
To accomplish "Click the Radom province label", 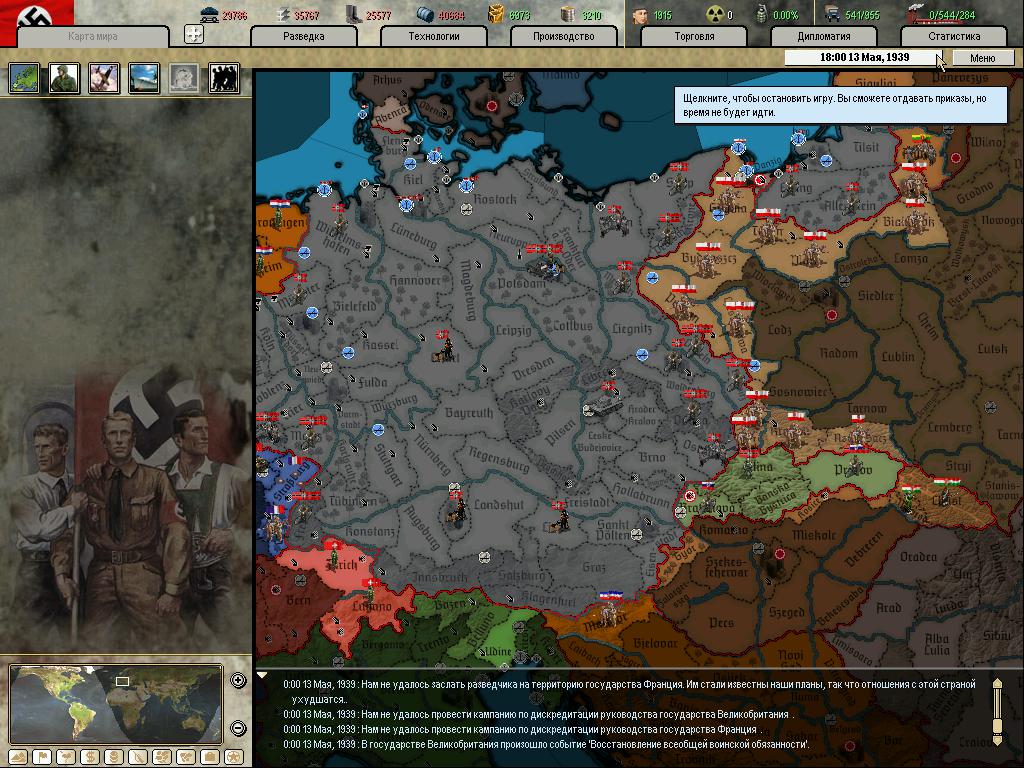I will (x=839, y=353).
